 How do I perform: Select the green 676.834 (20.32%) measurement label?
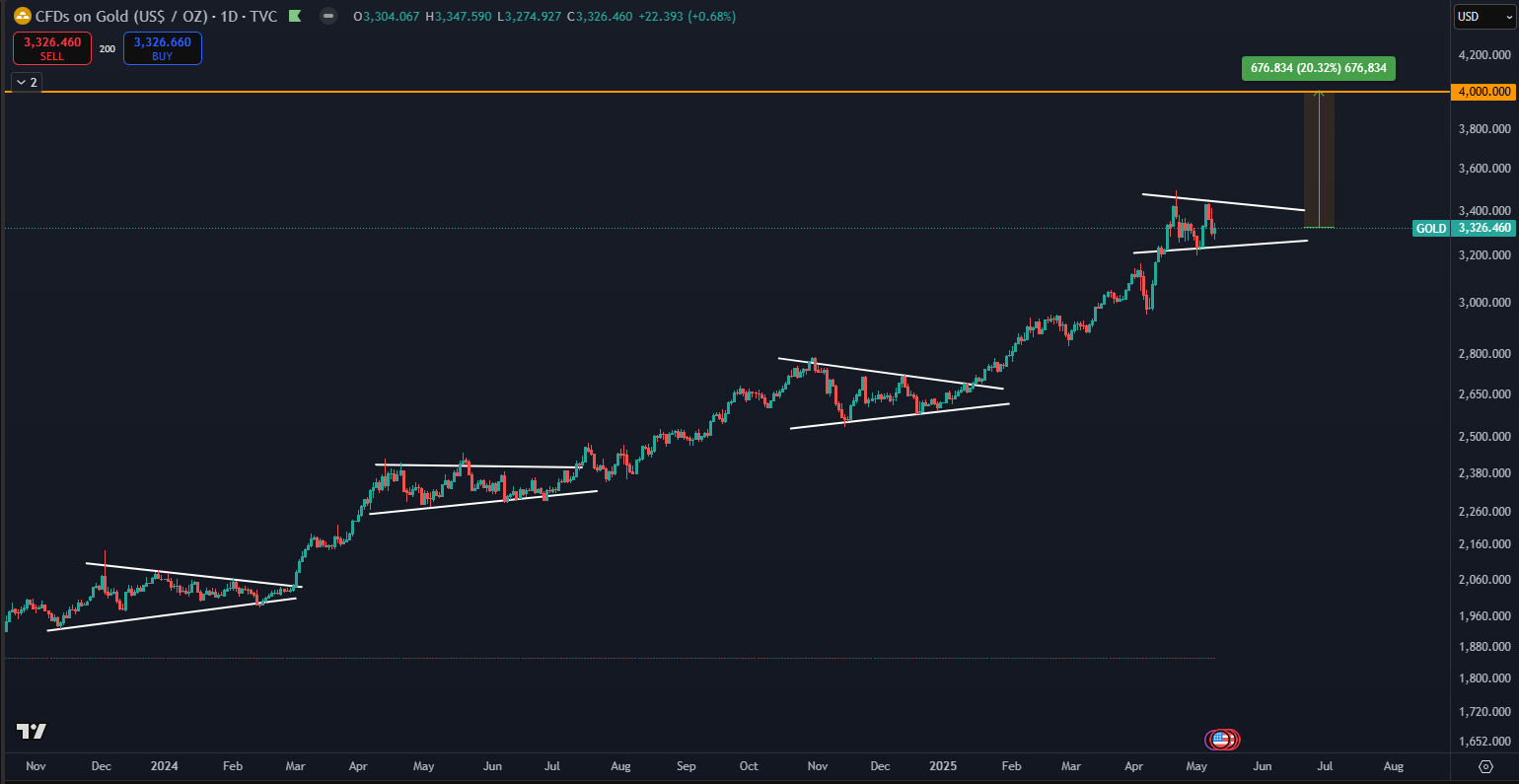click(1319, 68)
